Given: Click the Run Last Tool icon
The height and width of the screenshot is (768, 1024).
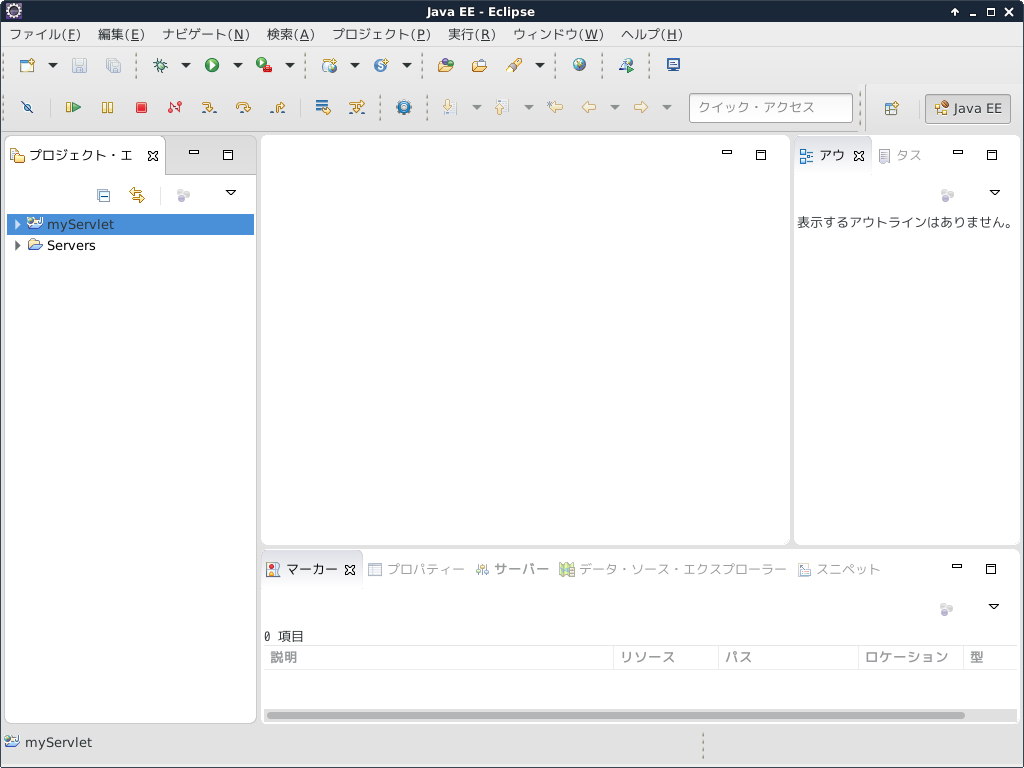Looking at the screenshot, I should point(264,65).
